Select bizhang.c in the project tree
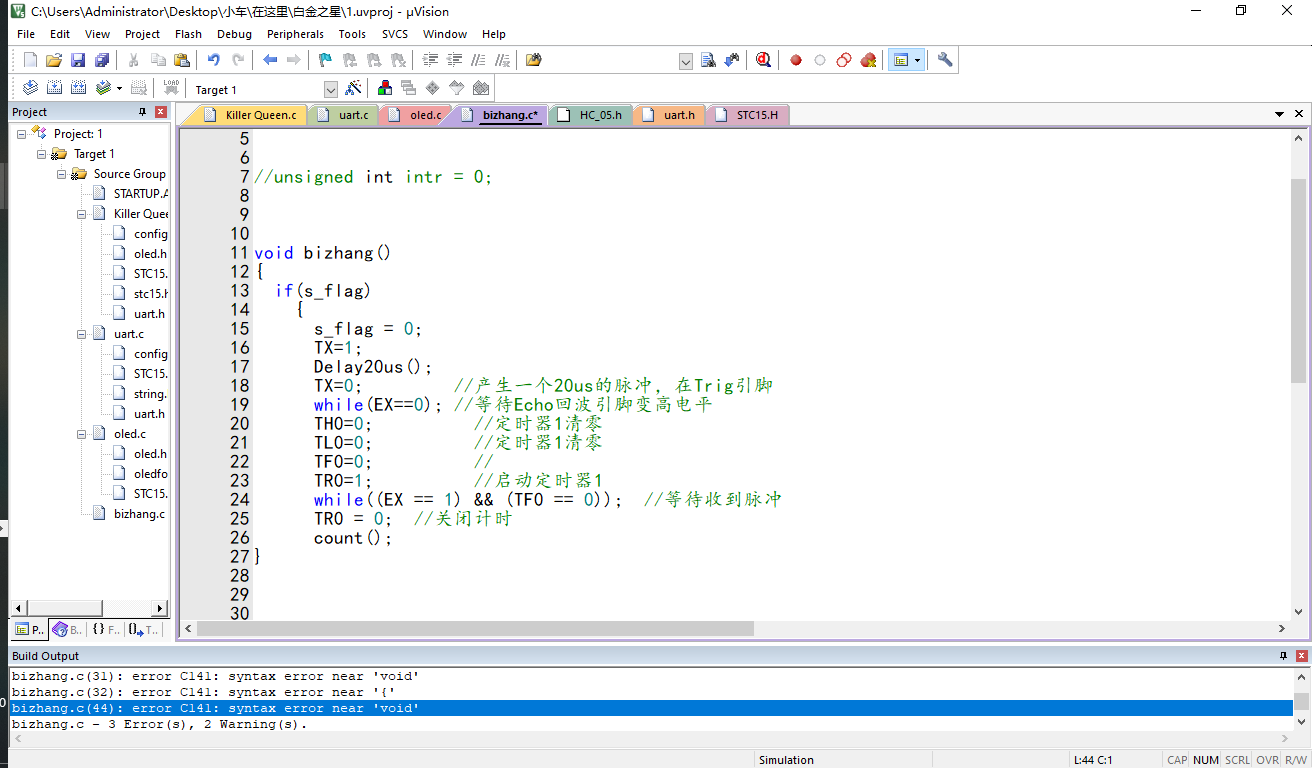This screenshot has width=1312, height=768. (139, 513)
